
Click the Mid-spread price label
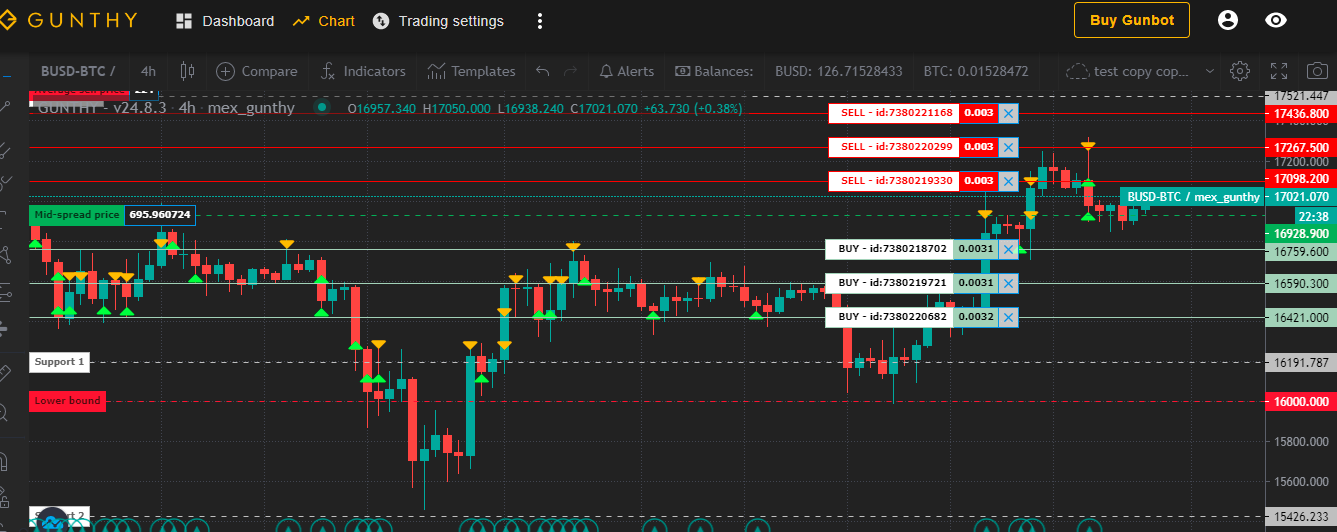pyautogui.click(x=77, y=215)
